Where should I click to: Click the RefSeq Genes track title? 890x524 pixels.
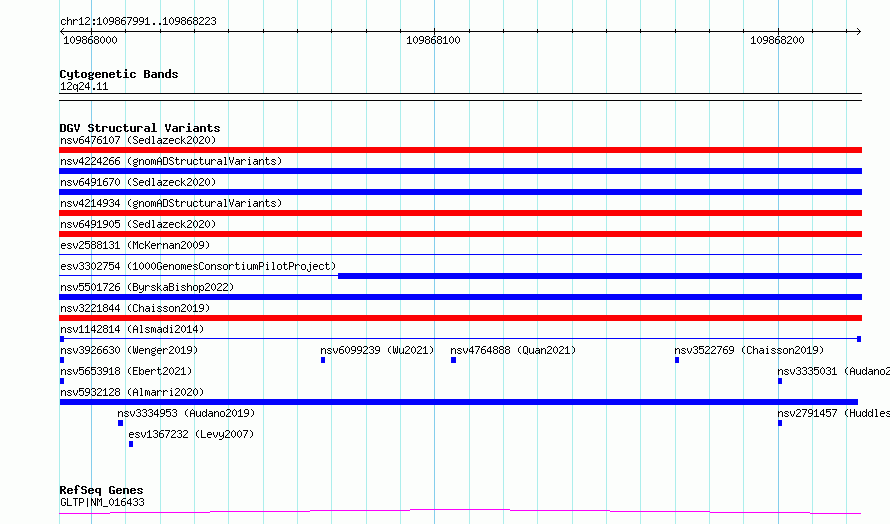(x=101, y=491)
